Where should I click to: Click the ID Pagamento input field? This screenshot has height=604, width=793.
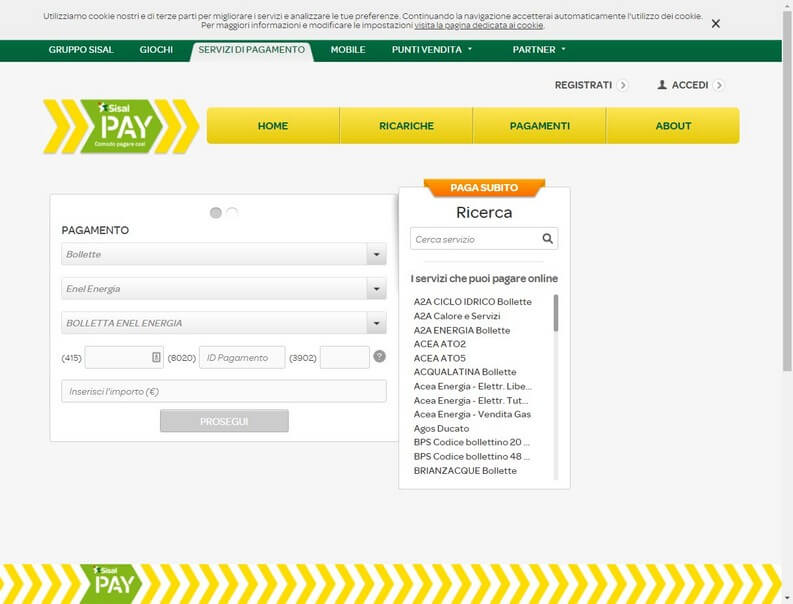pos(242,357)
